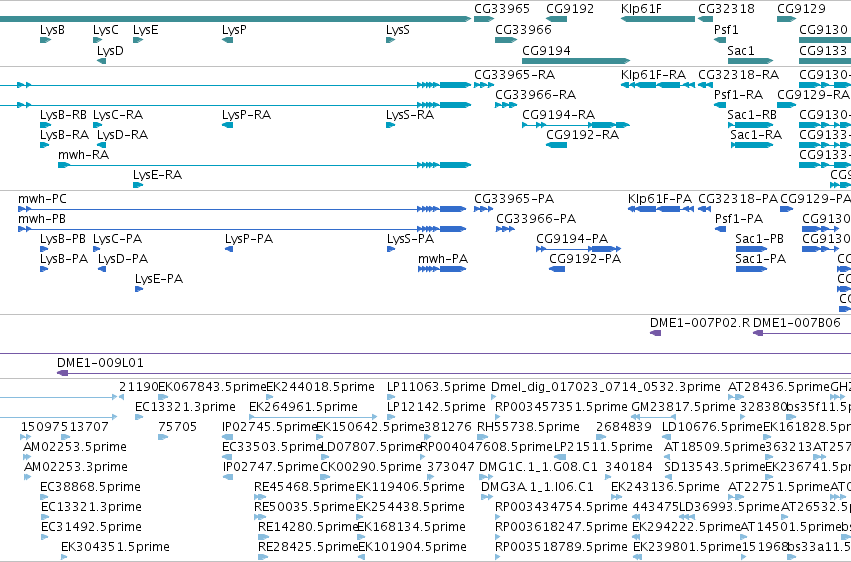Select the LysP gene arrow
This screenshot has width=851, height=562.
coord(227,40)
